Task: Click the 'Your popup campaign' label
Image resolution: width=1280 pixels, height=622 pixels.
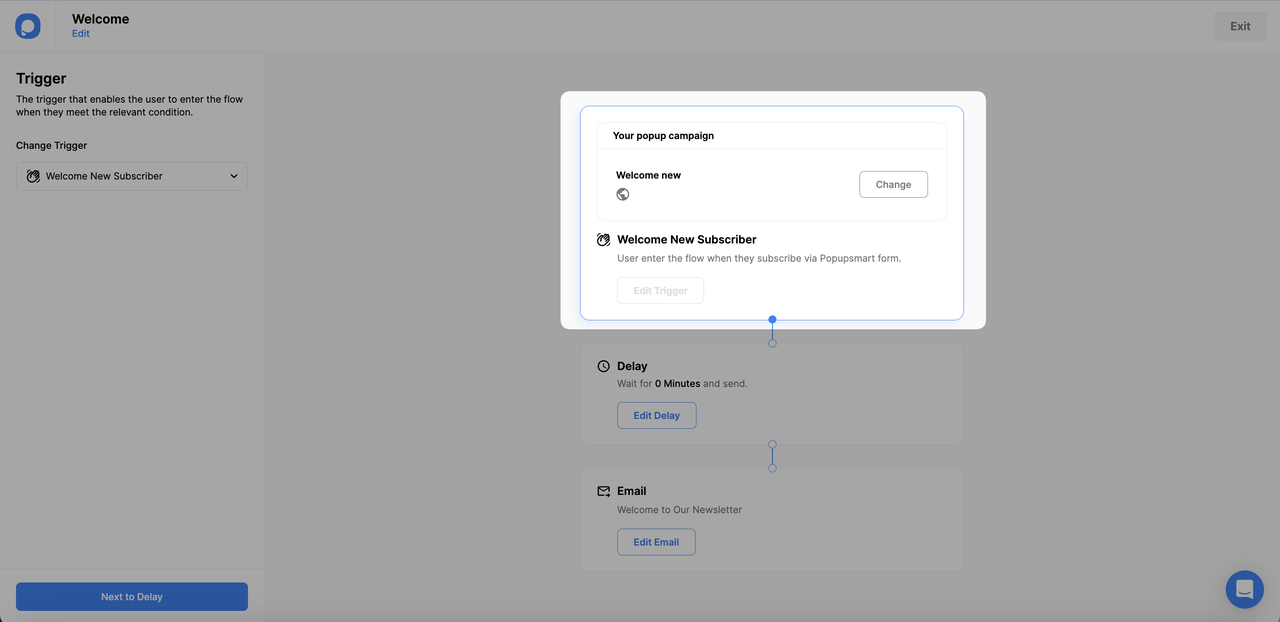Action: [663, 135]
